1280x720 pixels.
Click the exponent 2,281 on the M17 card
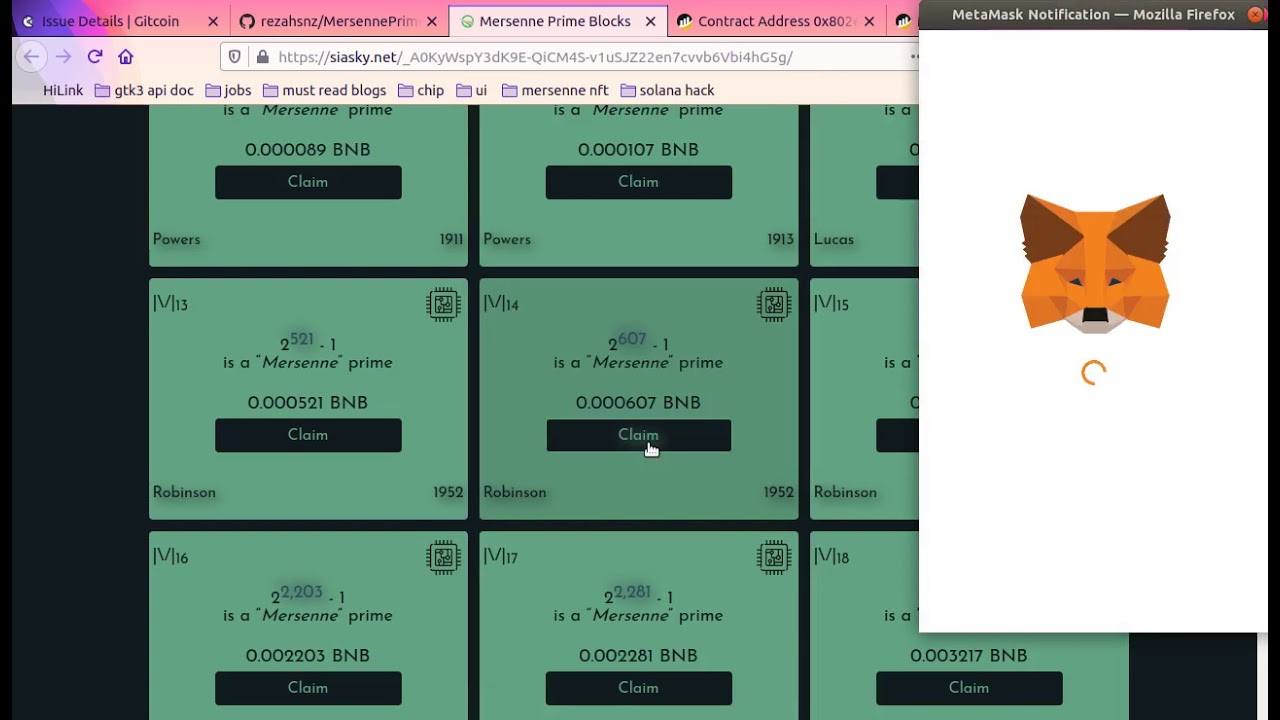pyautogui.click(x=632, y=592)
